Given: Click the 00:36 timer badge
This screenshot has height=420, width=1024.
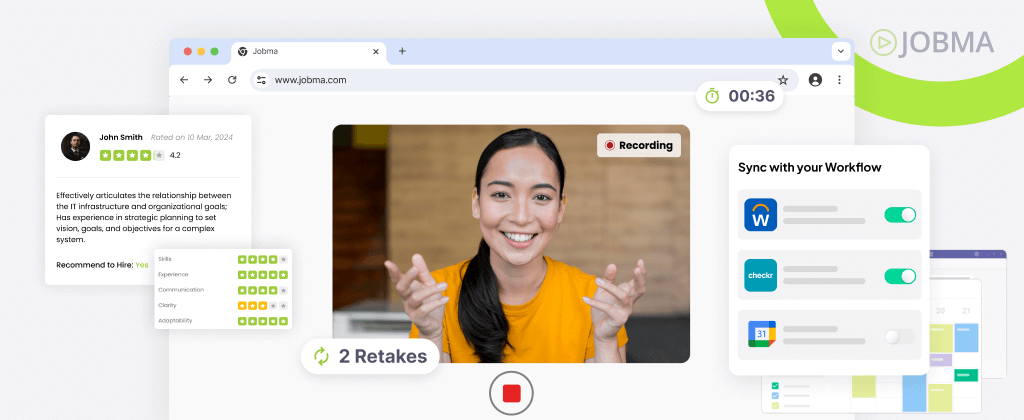Looking at the screenshot, I should [x=739, y=96].
